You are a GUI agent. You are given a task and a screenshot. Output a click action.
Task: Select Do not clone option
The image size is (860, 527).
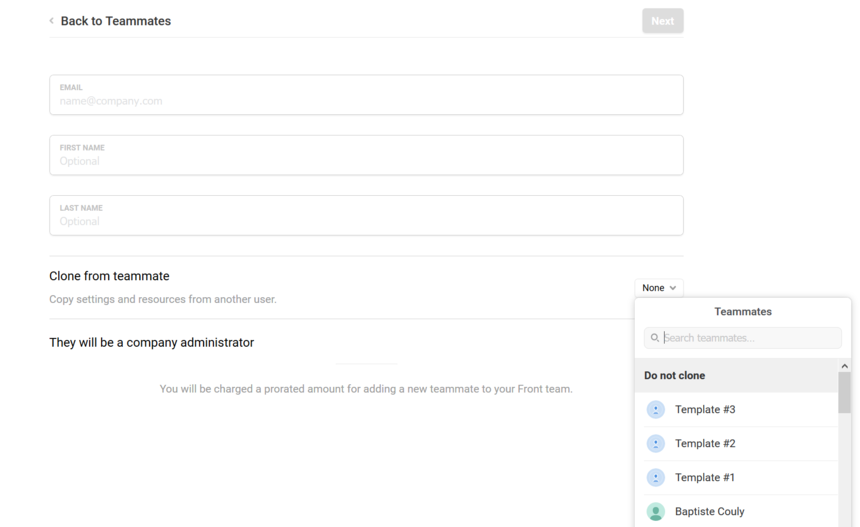pos(736,376)
